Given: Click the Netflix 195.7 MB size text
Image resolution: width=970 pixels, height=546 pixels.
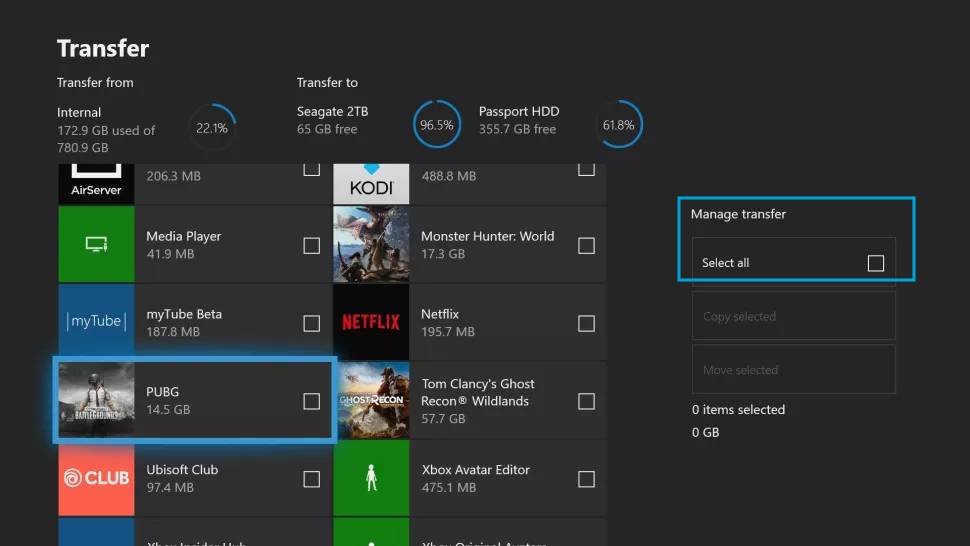Looking at the screenshot, I should pyautogui.click(x=448, y=331).
